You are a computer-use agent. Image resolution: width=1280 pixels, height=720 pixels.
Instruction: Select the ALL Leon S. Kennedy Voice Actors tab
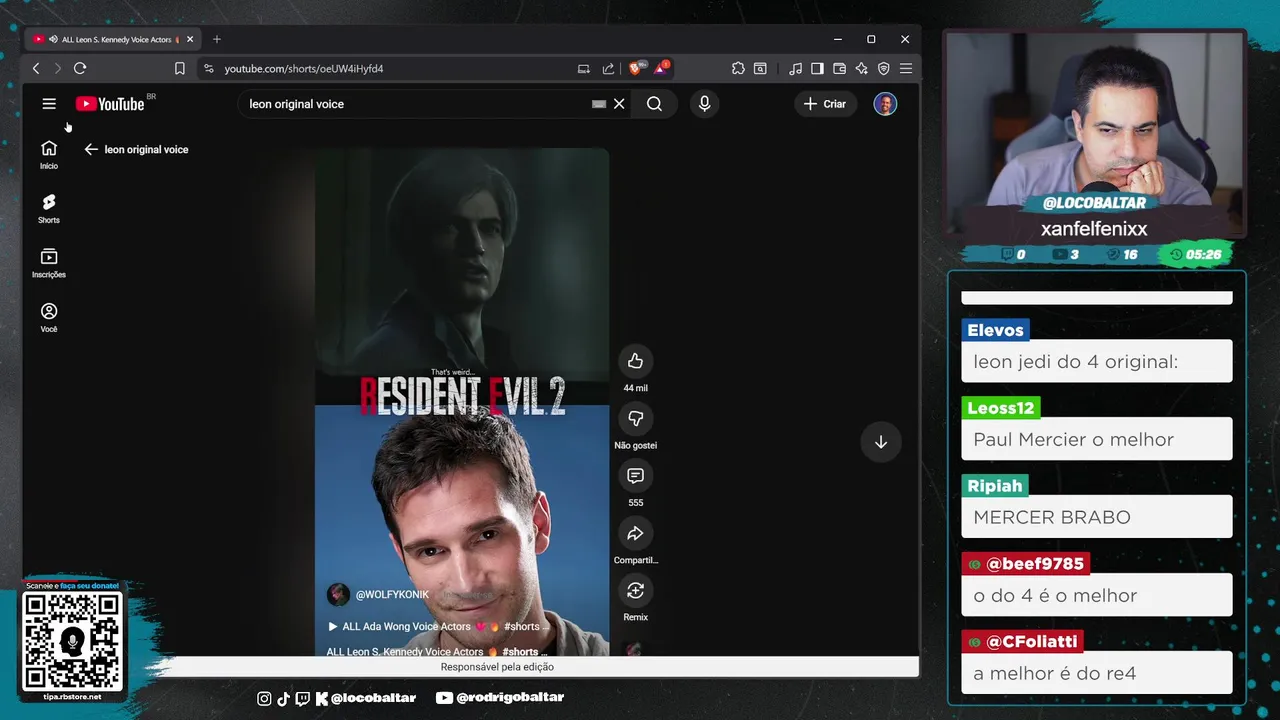[113, 39]
